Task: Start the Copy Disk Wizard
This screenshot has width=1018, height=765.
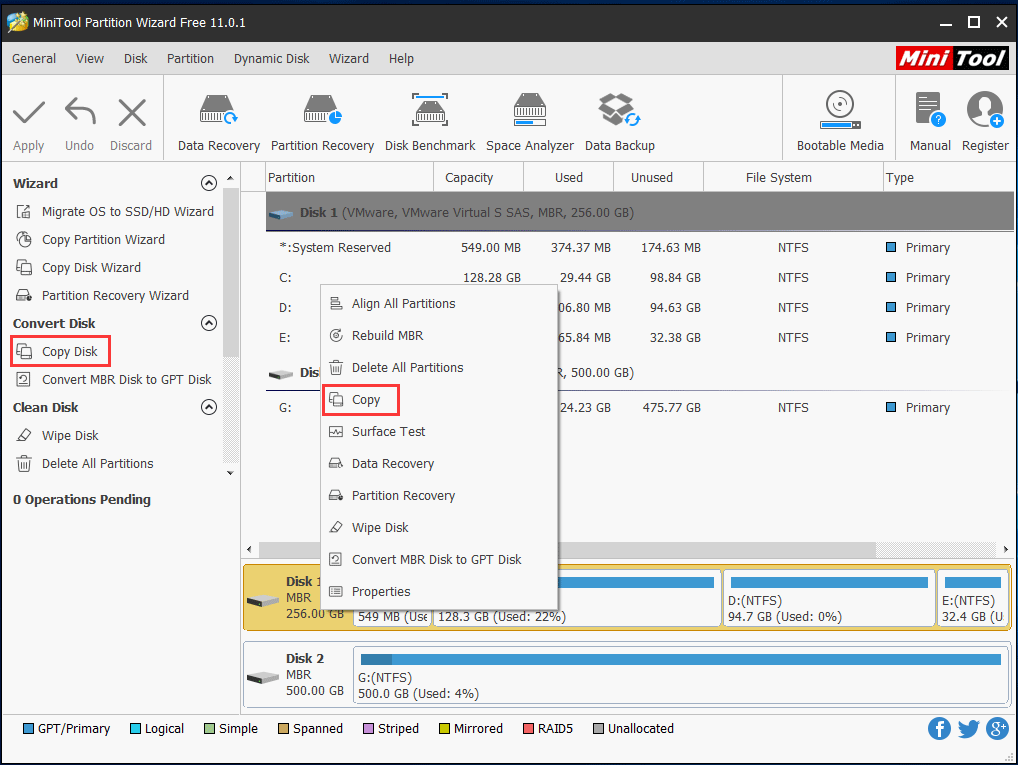Action: click(x=78, y=268)
